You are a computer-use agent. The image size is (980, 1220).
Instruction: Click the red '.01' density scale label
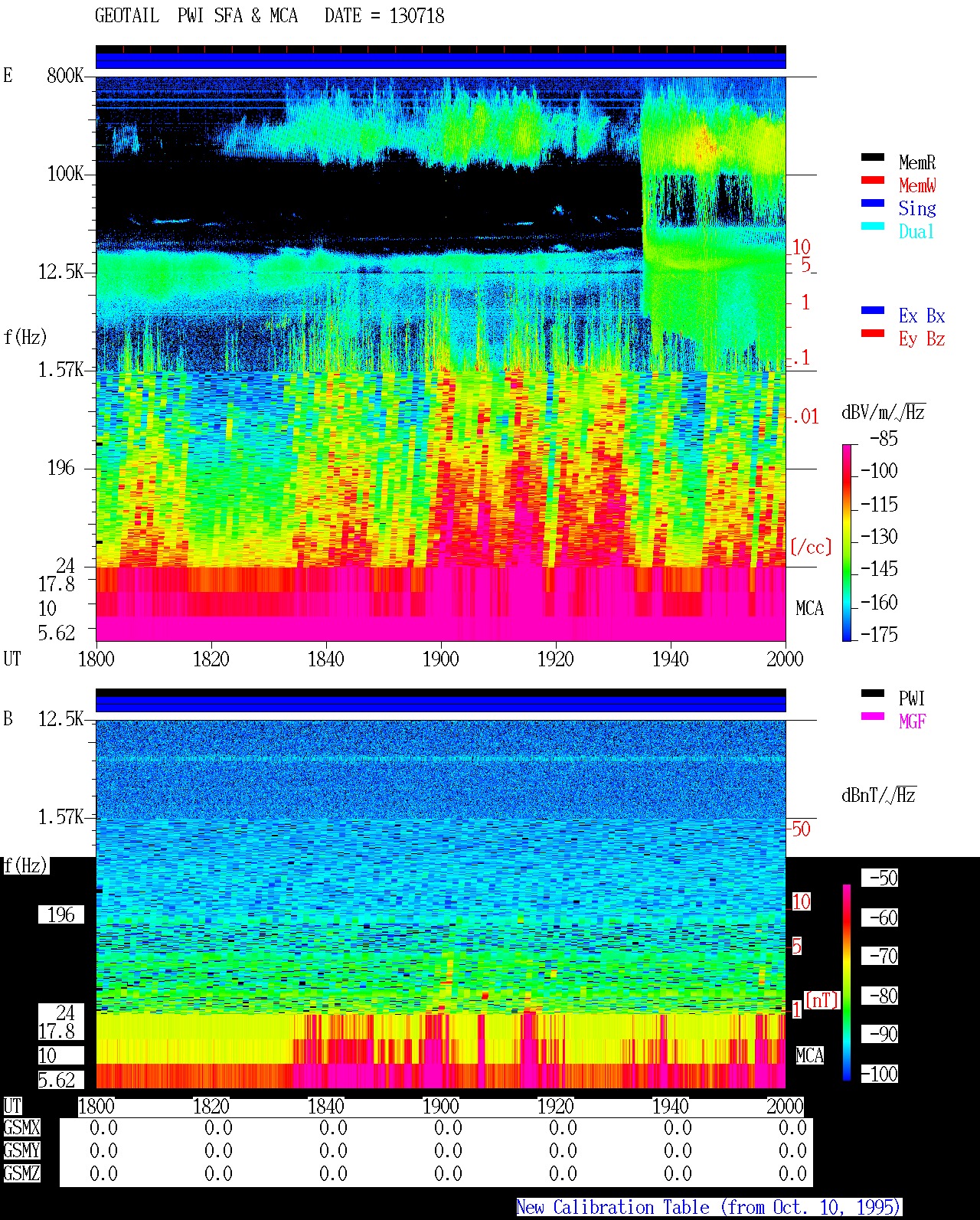coord(805,417)
